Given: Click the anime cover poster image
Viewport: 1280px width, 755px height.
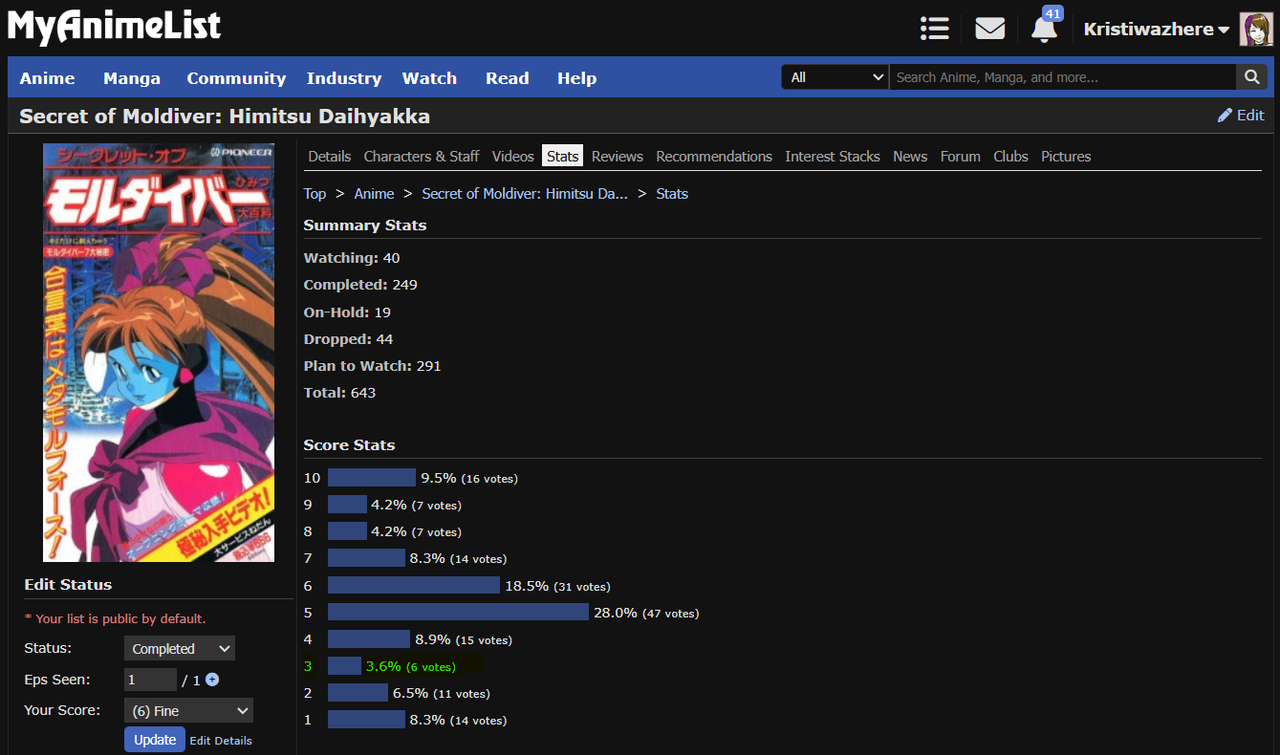Looking at the screenshot, I should [x=158, y=352].
